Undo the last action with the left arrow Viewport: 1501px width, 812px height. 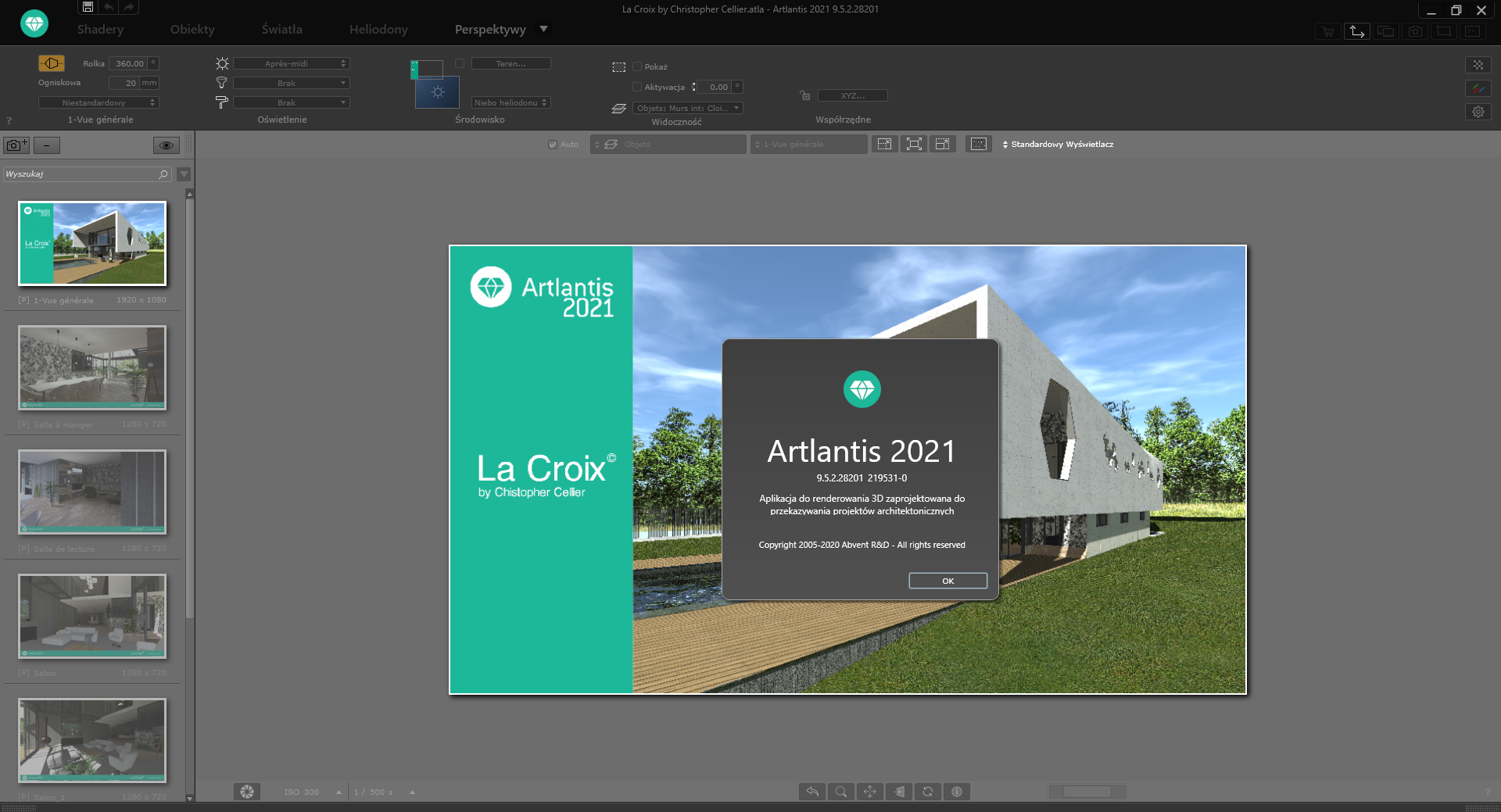(109, 7)
